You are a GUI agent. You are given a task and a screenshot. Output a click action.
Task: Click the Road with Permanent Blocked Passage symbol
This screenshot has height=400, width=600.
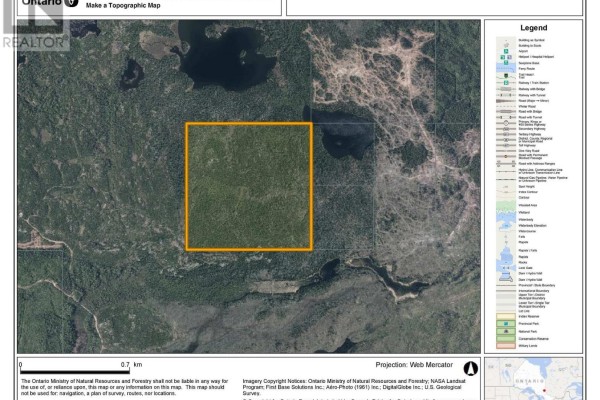(506, 156)
